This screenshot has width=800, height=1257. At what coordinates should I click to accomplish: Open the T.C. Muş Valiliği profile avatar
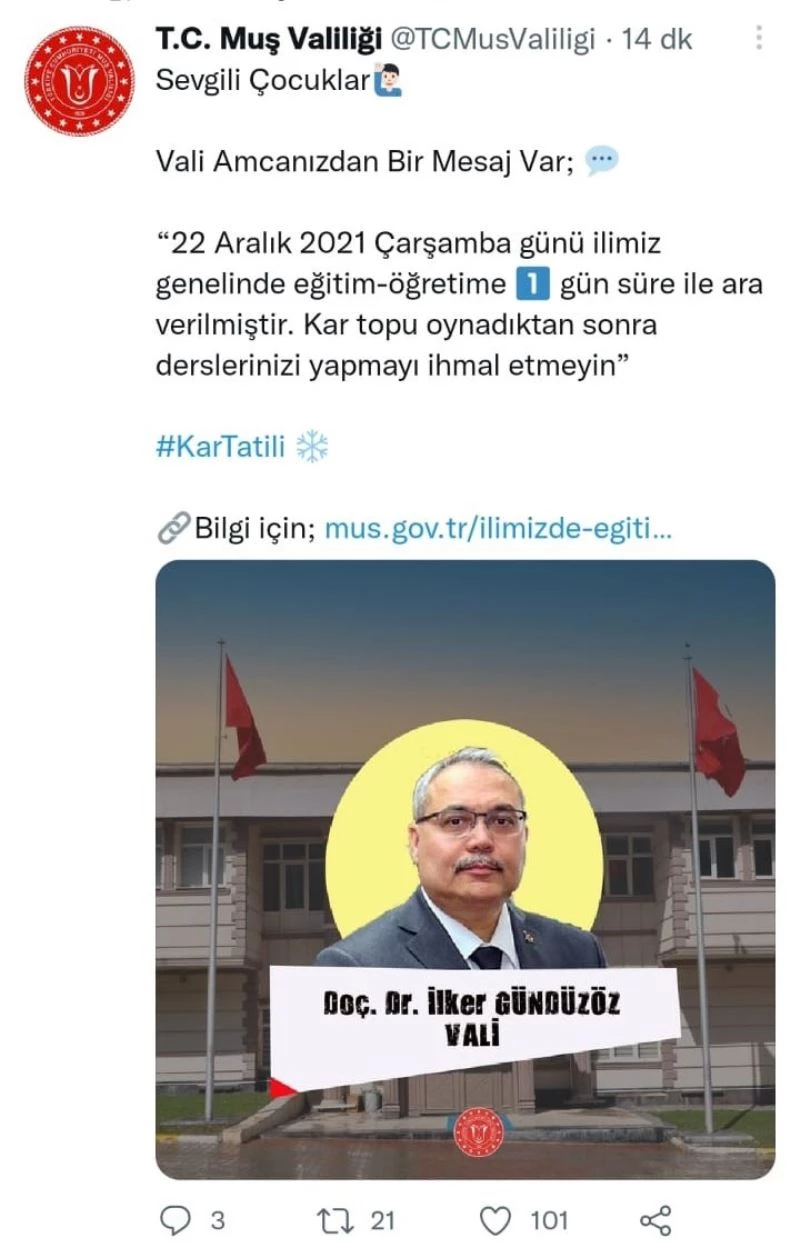pyautogui.click(x=79, y=80)
